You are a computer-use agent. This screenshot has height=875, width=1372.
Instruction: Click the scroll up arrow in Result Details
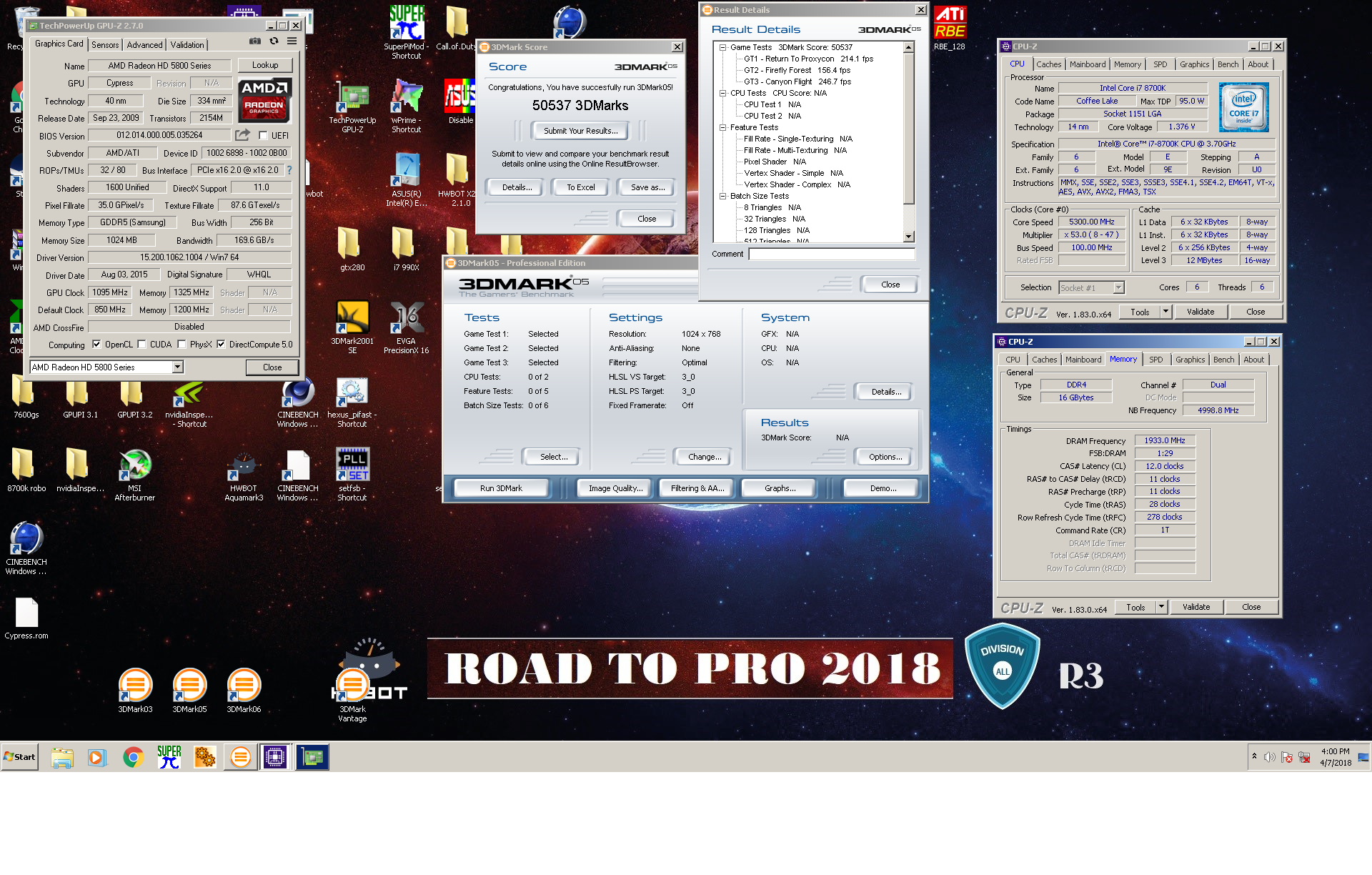[x=909, y=47]
